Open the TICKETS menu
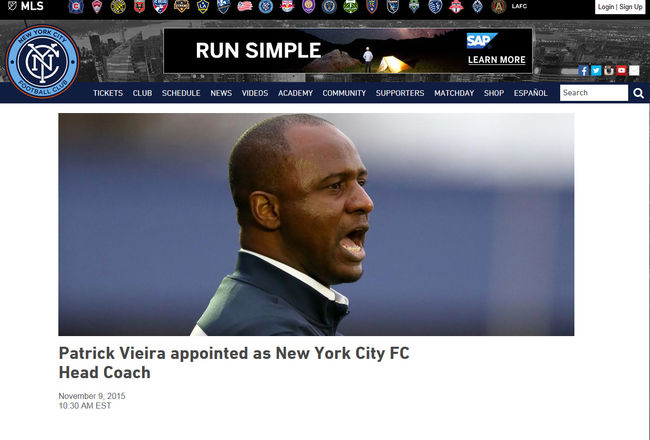Image resolution: width=650 pixels, height=440 pixels. coord(108,93)
